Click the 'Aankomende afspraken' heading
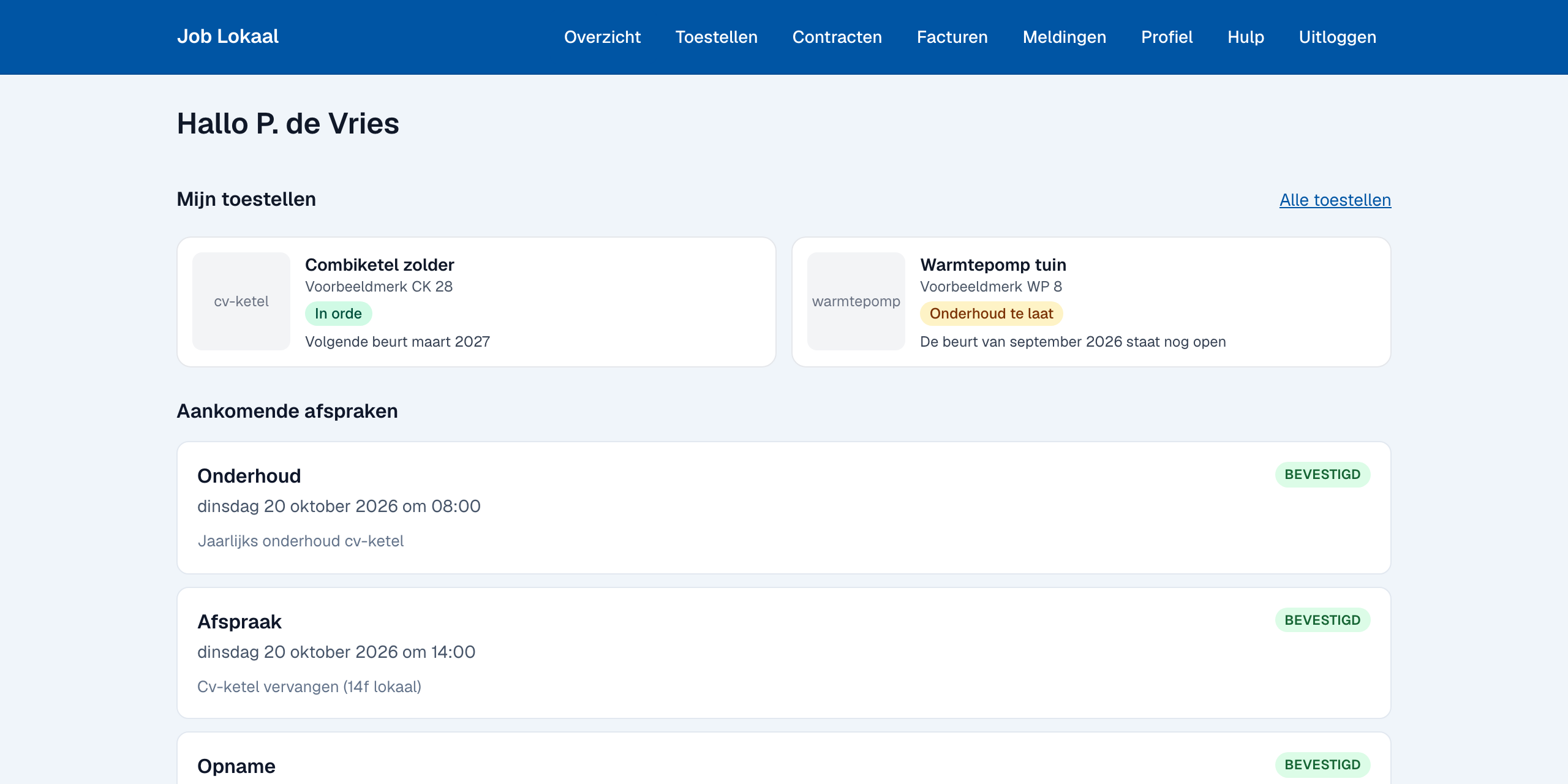 click(x=287, y=412)
